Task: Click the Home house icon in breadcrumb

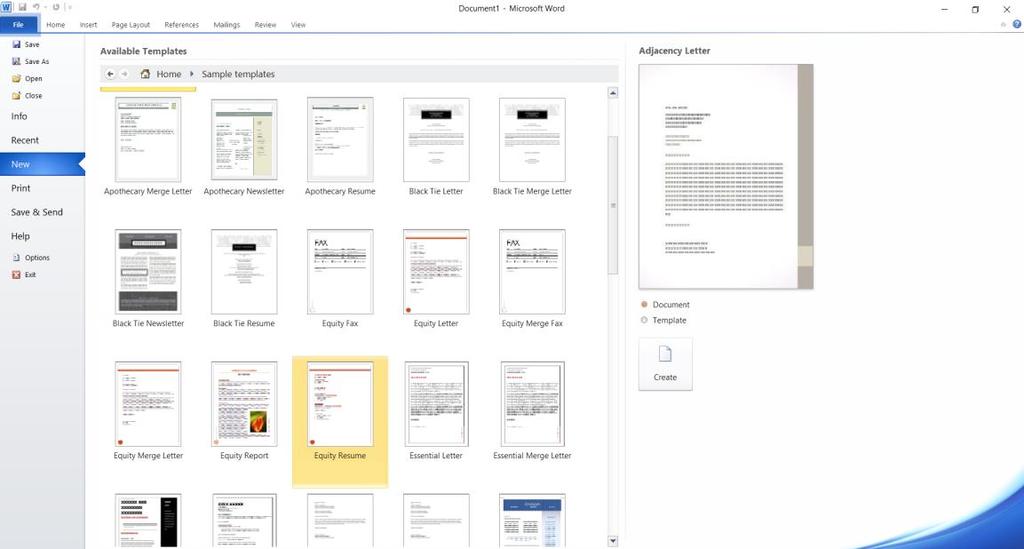Action: pyautogui.click(x=145, y=74)
